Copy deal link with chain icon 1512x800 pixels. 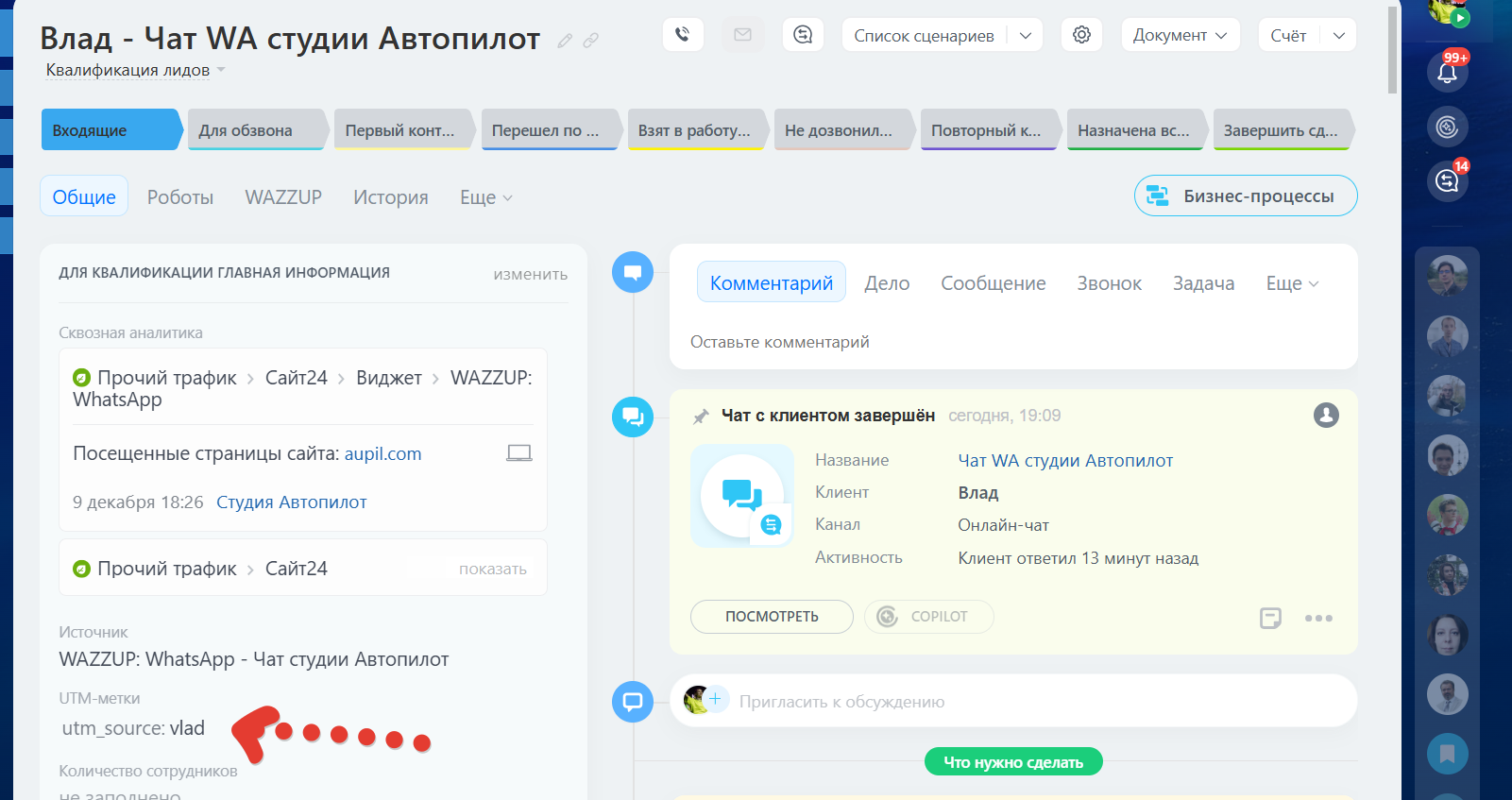coord(590,41)
